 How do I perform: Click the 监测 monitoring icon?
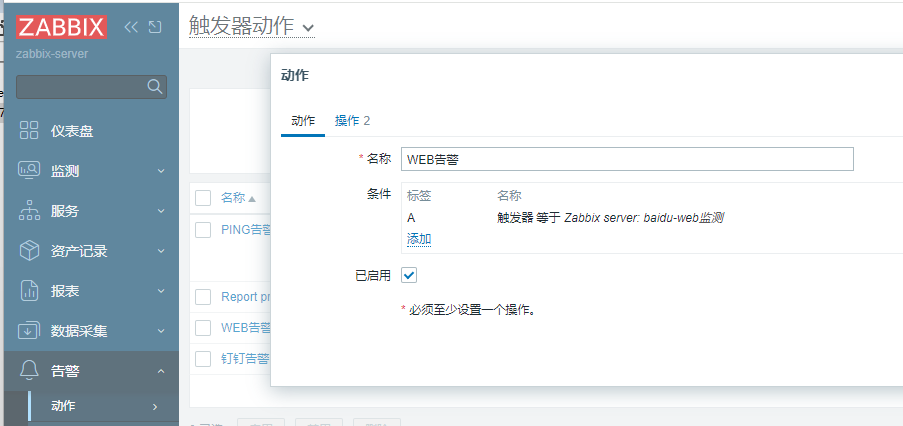click(29, 171)
